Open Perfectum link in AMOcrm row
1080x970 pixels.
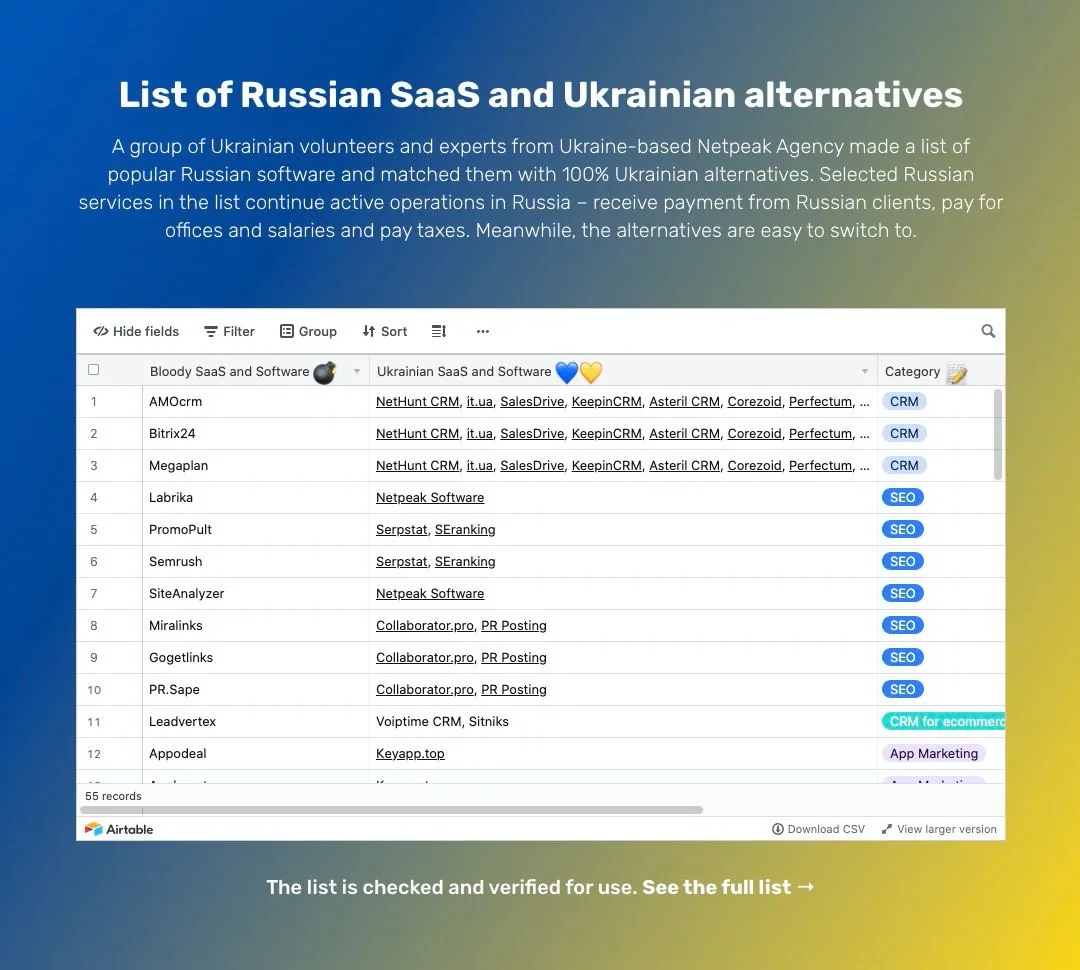pyautogui.click(x=820, y=402)
